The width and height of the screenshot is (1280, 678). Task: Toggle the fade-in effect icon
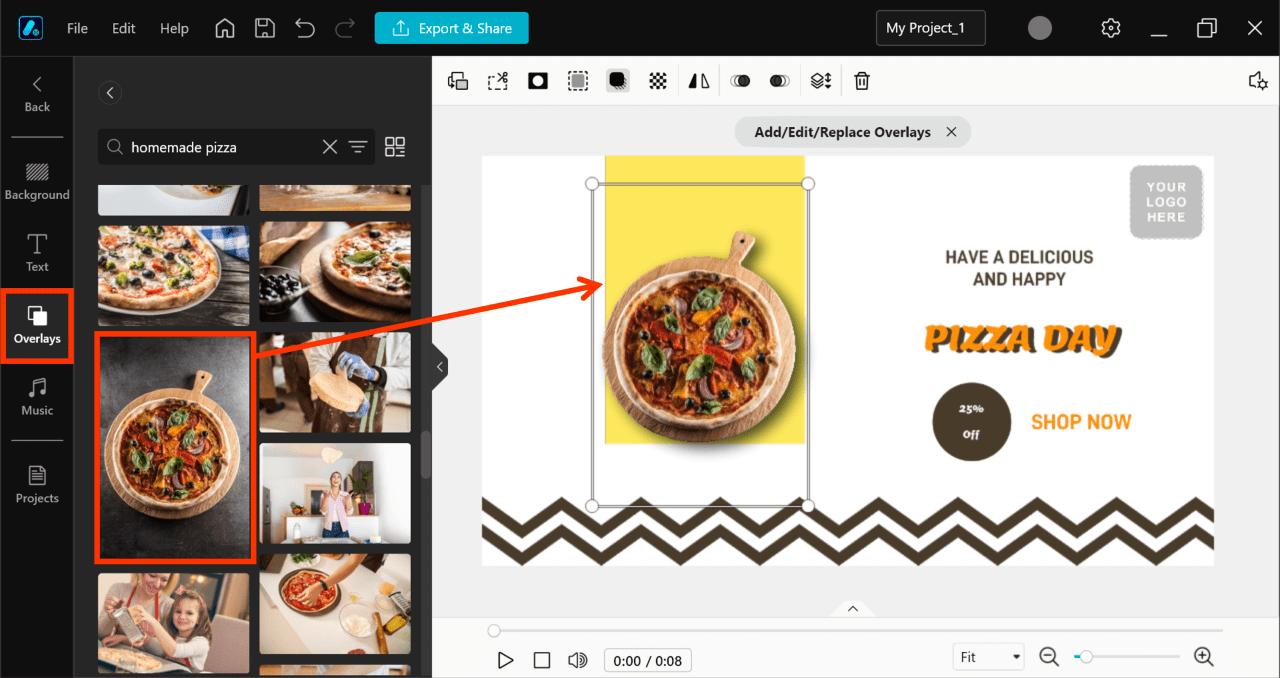[x=740, y=80]
